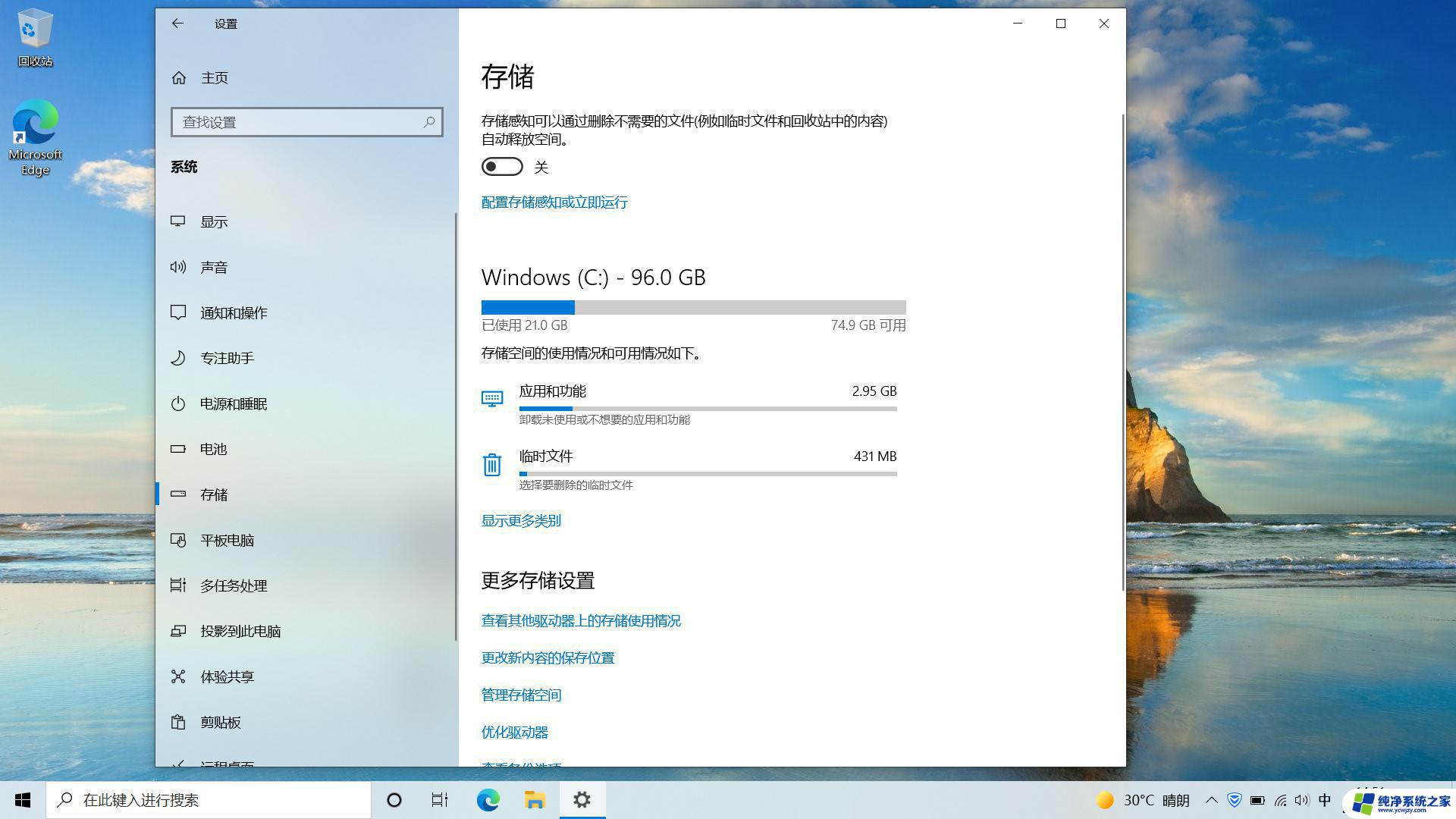Click the 显示 display settings icon
This screenshot has height=819, width=1456.
178,220
